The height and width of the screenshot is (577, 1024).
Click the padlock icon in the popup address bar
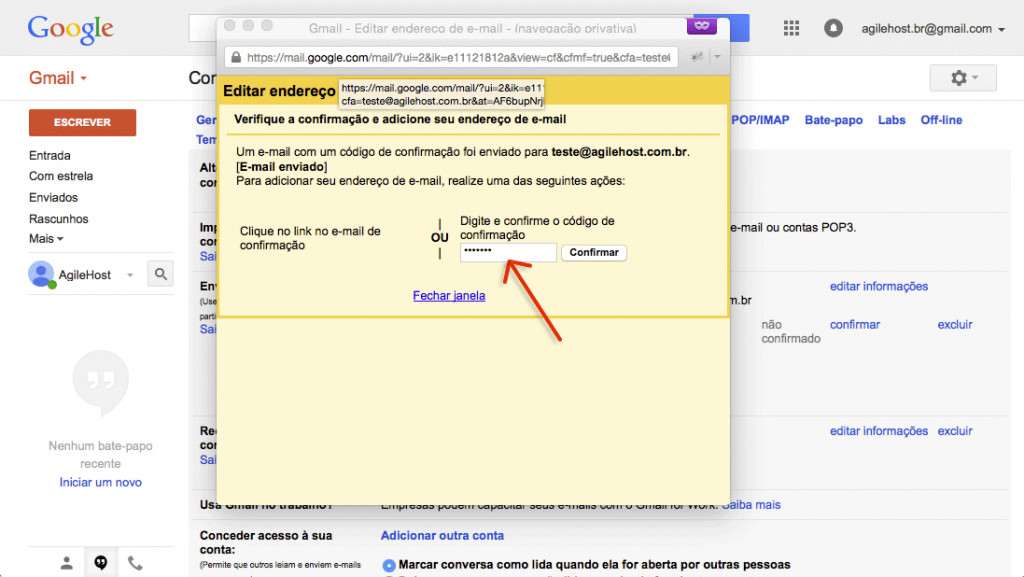[x=236, y=57]
